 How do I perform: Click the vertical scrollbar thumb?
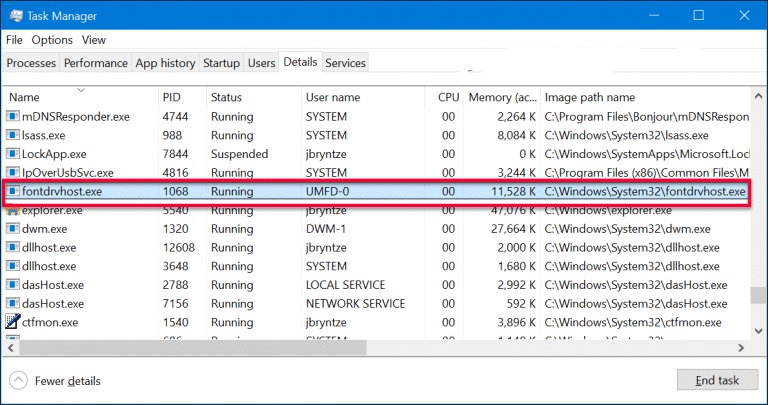pos(758,295)
